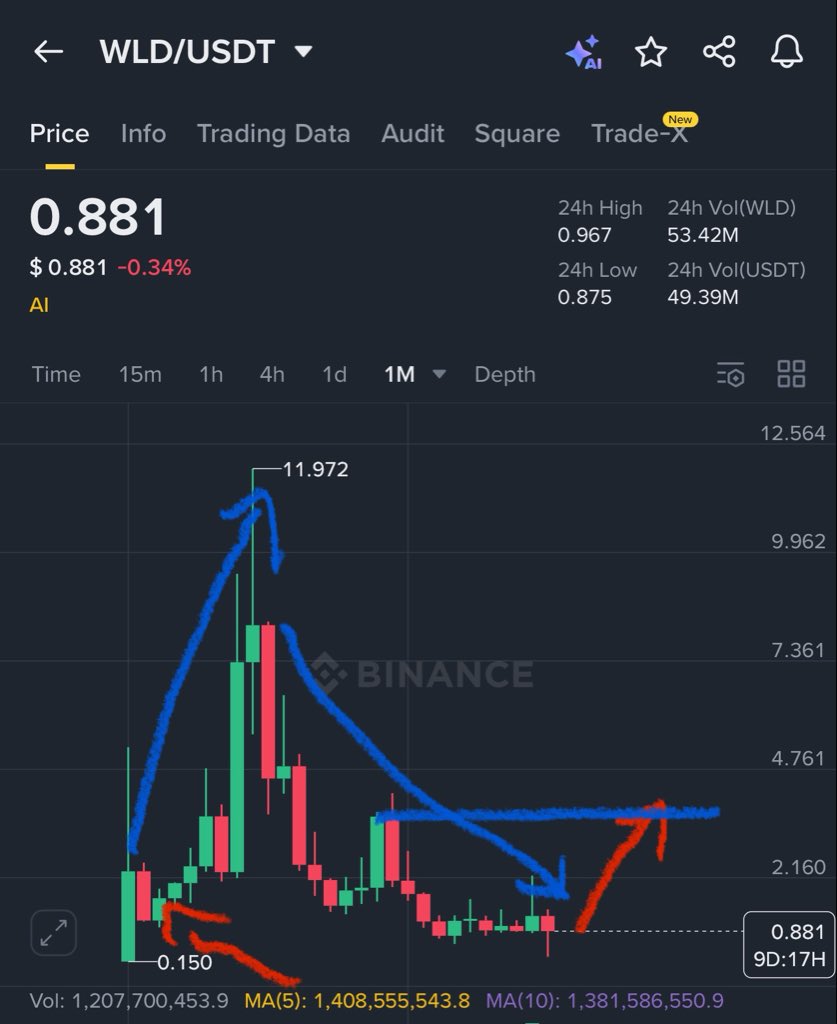Open chart indicator settings icon
This screenshot has width=837, height=1024.
730,374
